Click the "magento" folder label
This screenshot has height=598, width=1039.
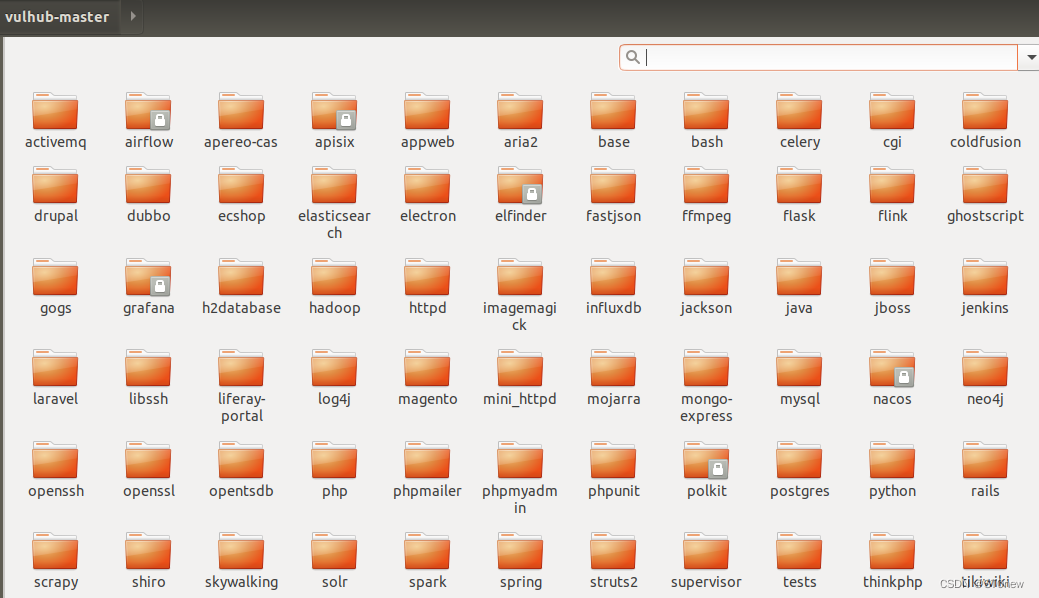[x=427, y=400]
